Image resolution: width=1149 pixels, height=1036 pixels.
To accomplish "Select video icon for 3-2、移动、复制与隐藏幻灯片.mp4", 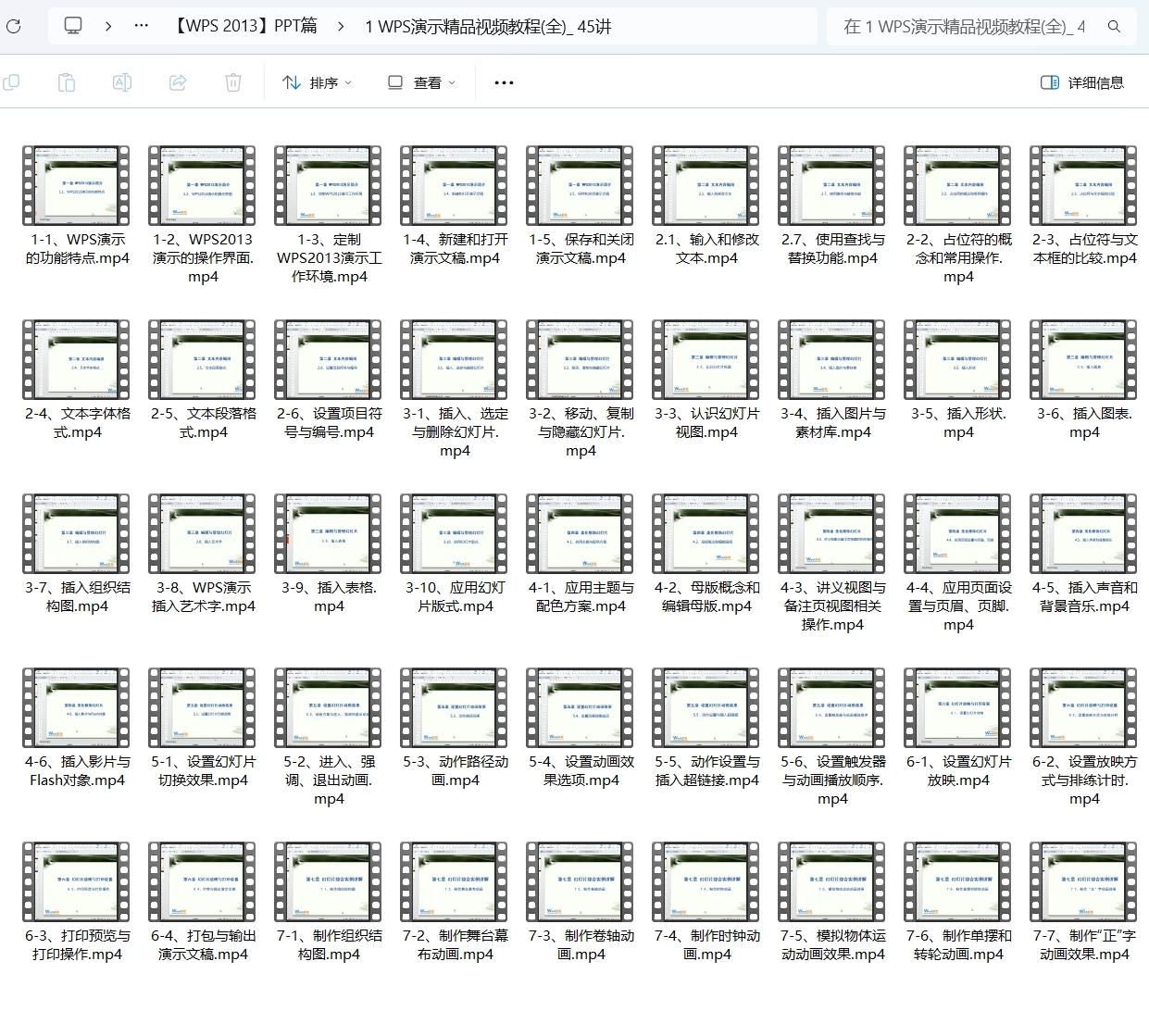I will 581,360.
